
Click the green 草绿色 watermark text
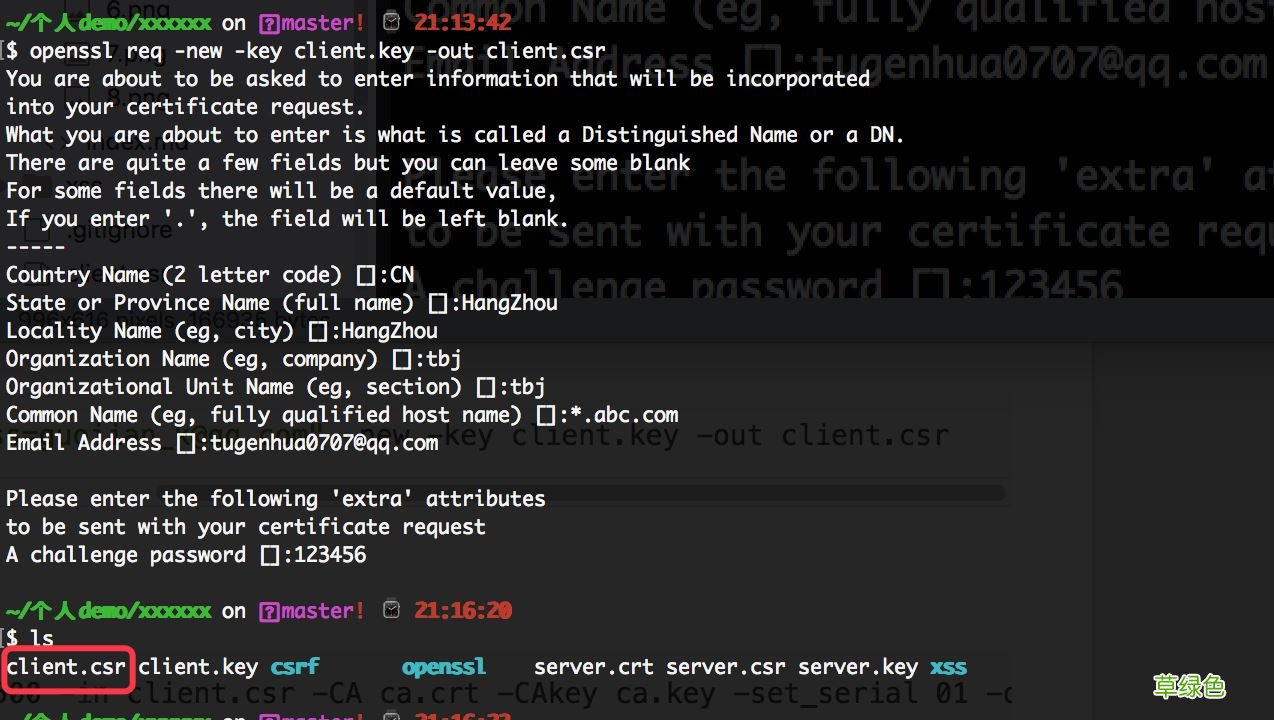click(x=1189, y=687)
